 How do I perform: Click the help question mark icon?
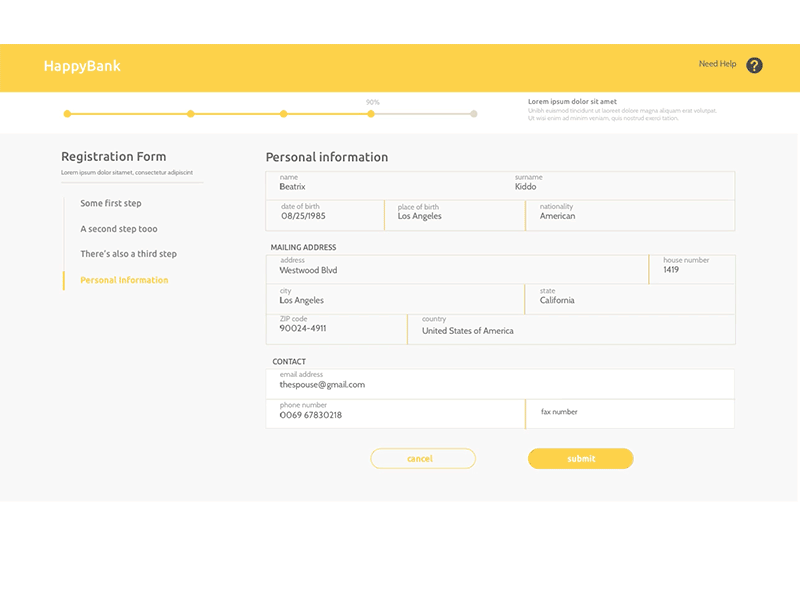tap(754, 65)
